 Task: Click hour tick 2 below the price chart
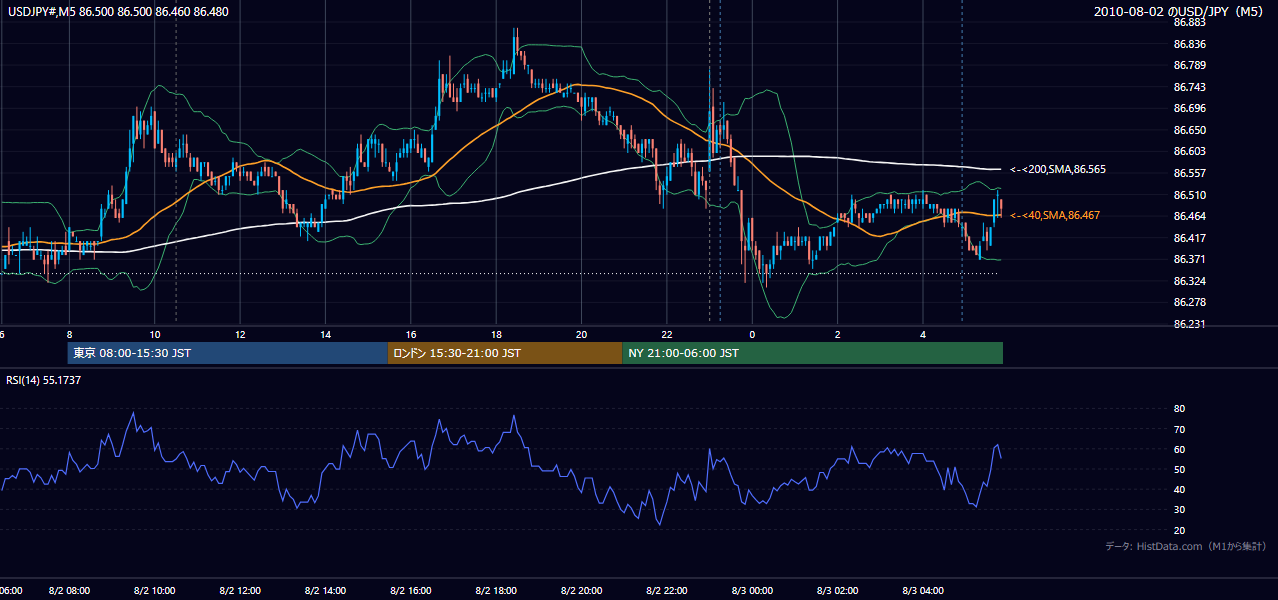click(838, 335)
